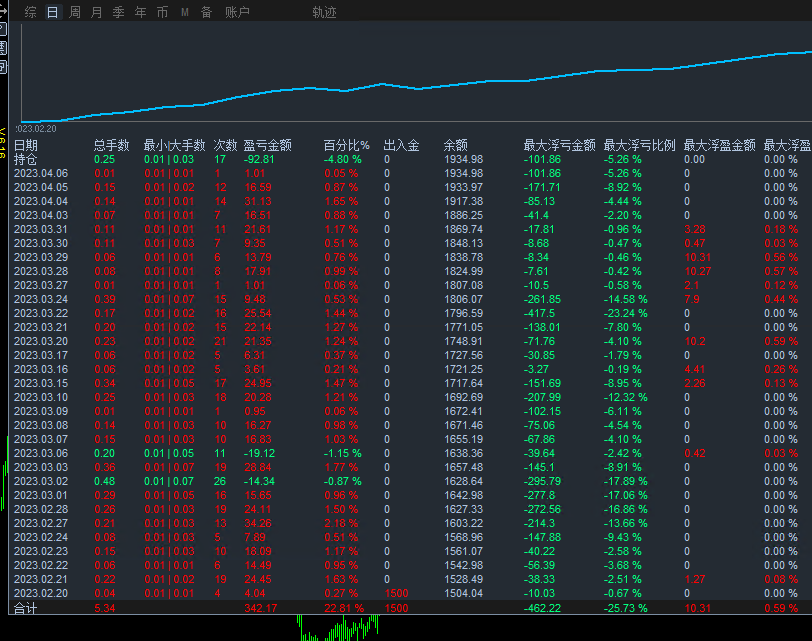Click the 余额 column header

[x=456, y=145]
